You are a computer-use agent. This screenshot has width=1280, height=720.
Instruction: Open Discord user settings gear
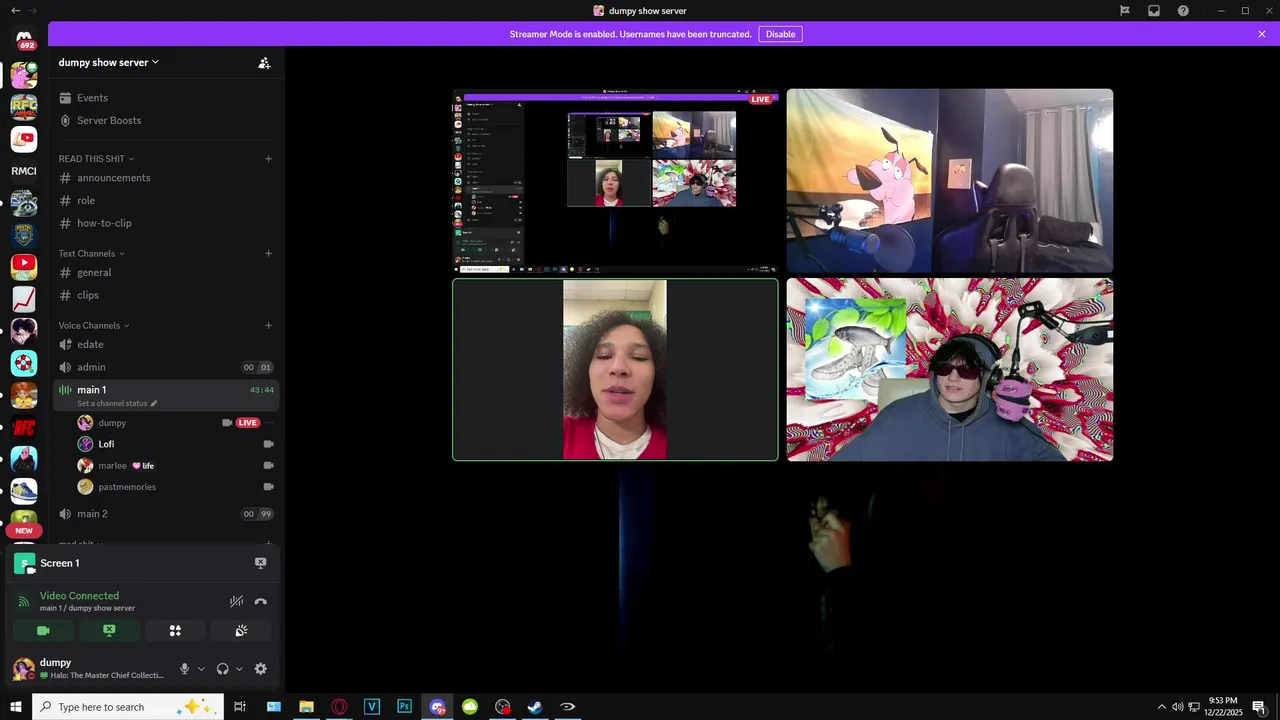point(260,669)
